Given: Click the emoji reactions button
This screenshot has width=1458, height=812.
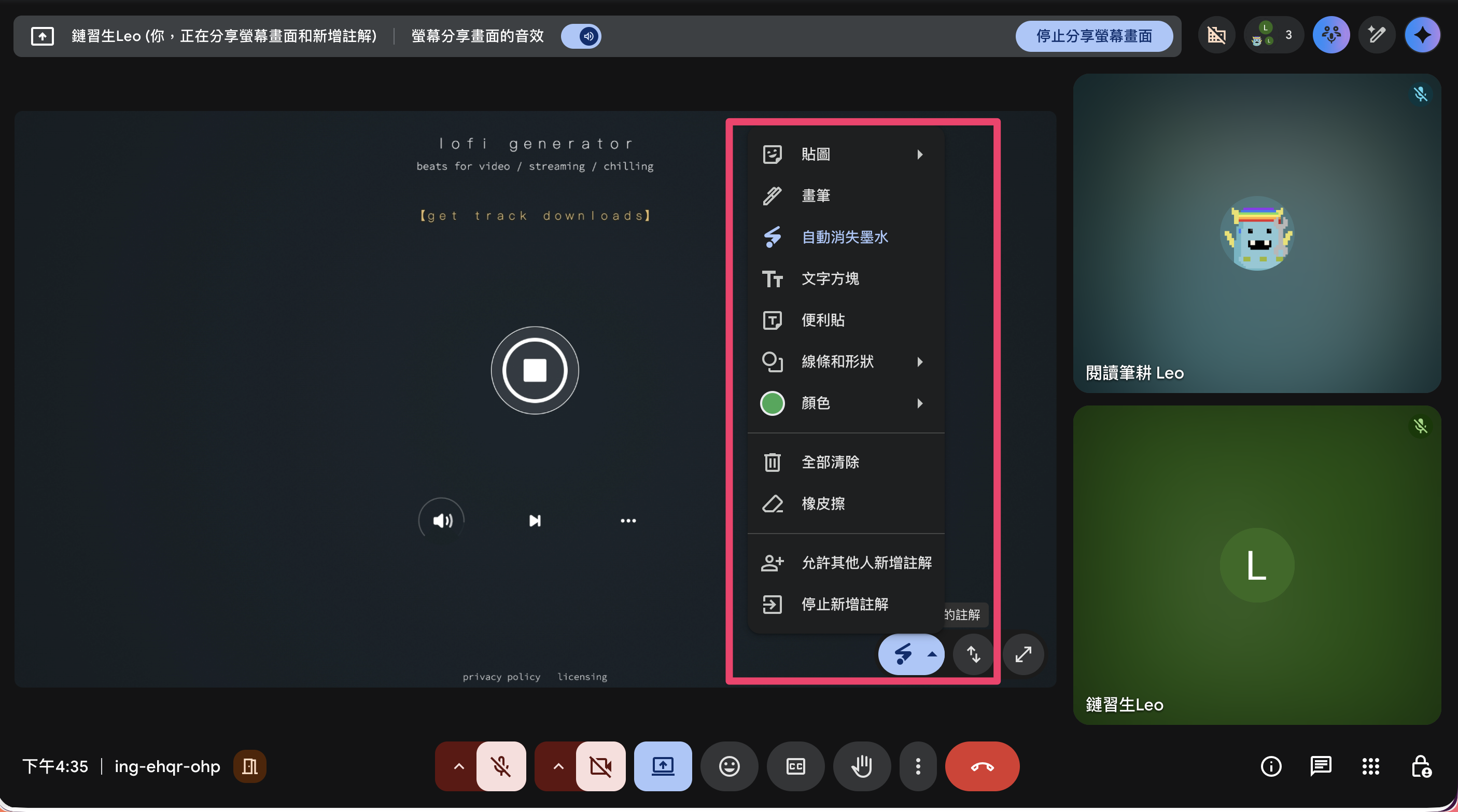Looking at the screenshot, I should point(729,766).
